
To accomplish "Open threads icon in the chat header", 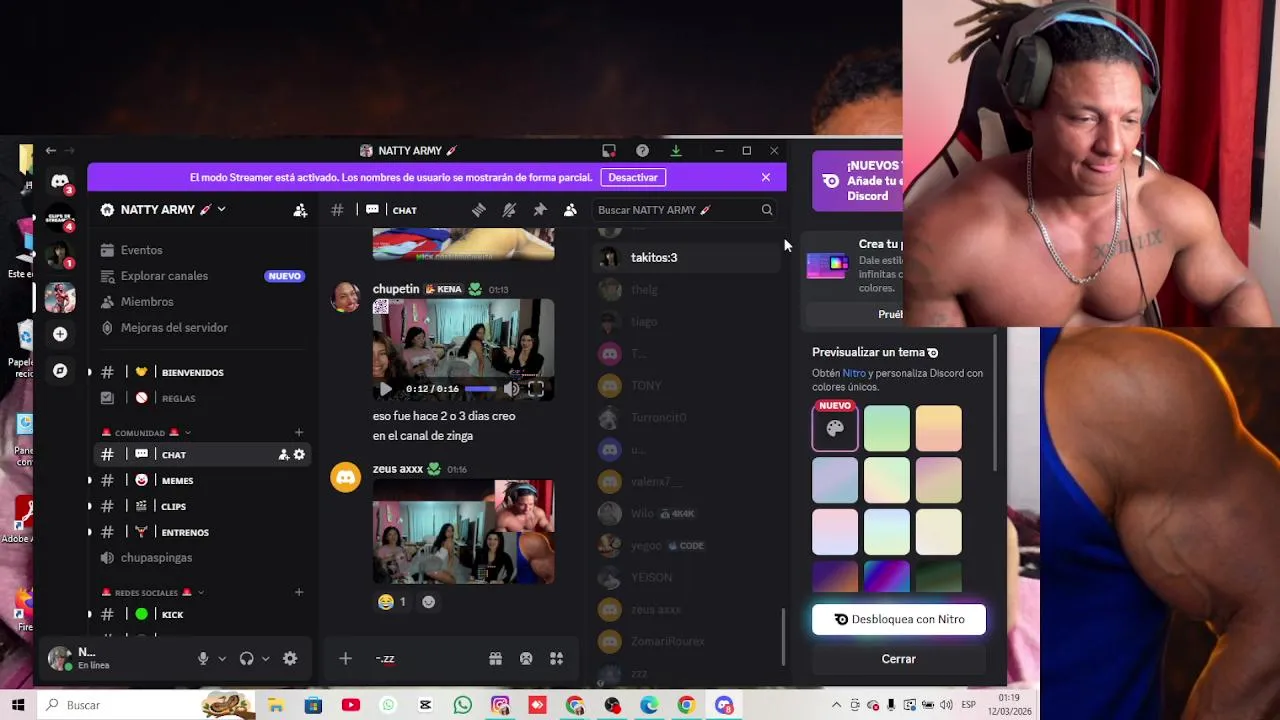I will pos(479,210).
